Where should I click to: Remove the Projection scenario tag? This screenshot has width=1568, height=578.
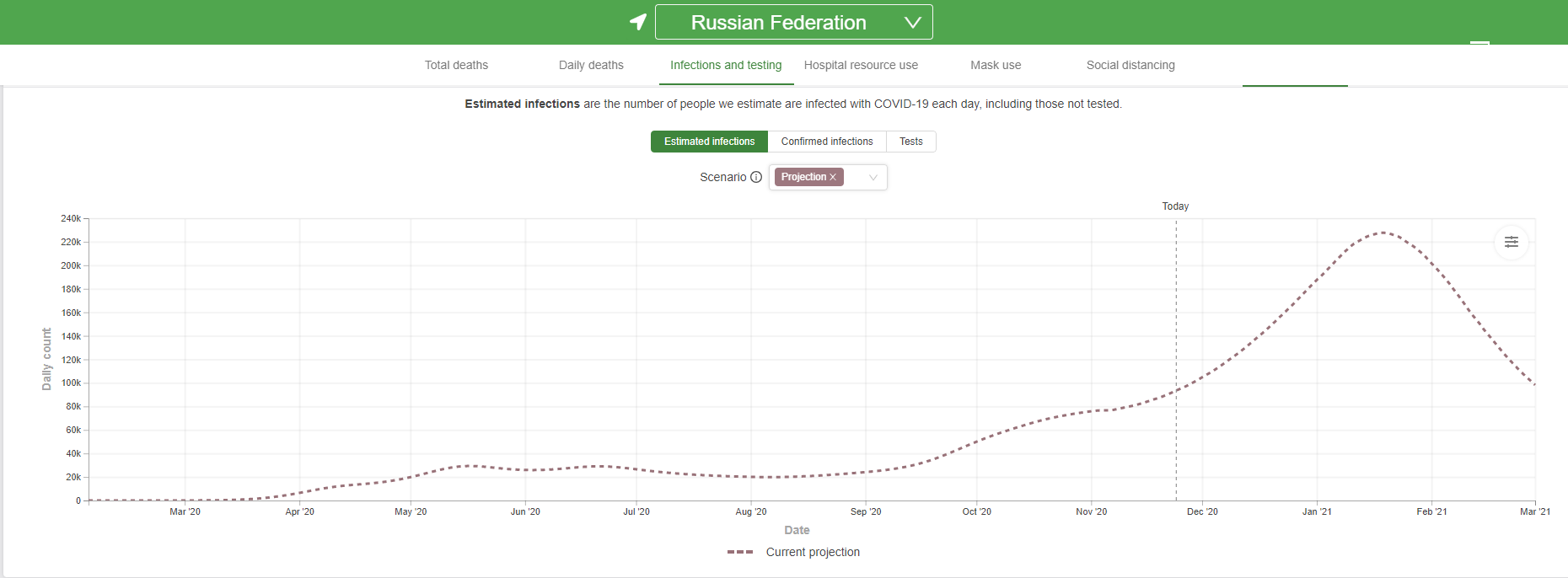tap(833, 177)
